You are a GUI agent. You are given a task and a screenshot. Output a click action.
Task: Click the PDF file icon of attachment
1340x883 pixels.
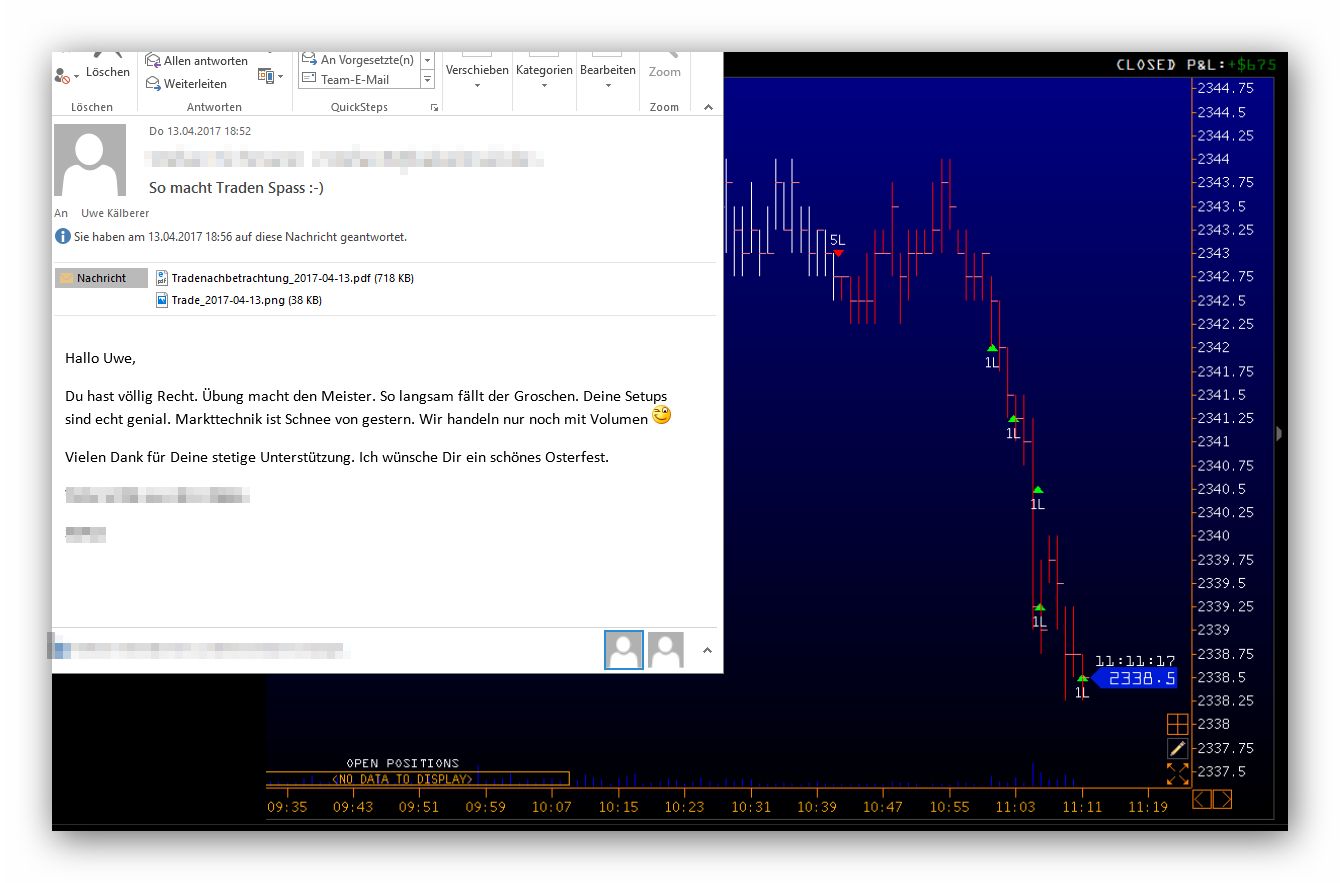tap(162, 278)
